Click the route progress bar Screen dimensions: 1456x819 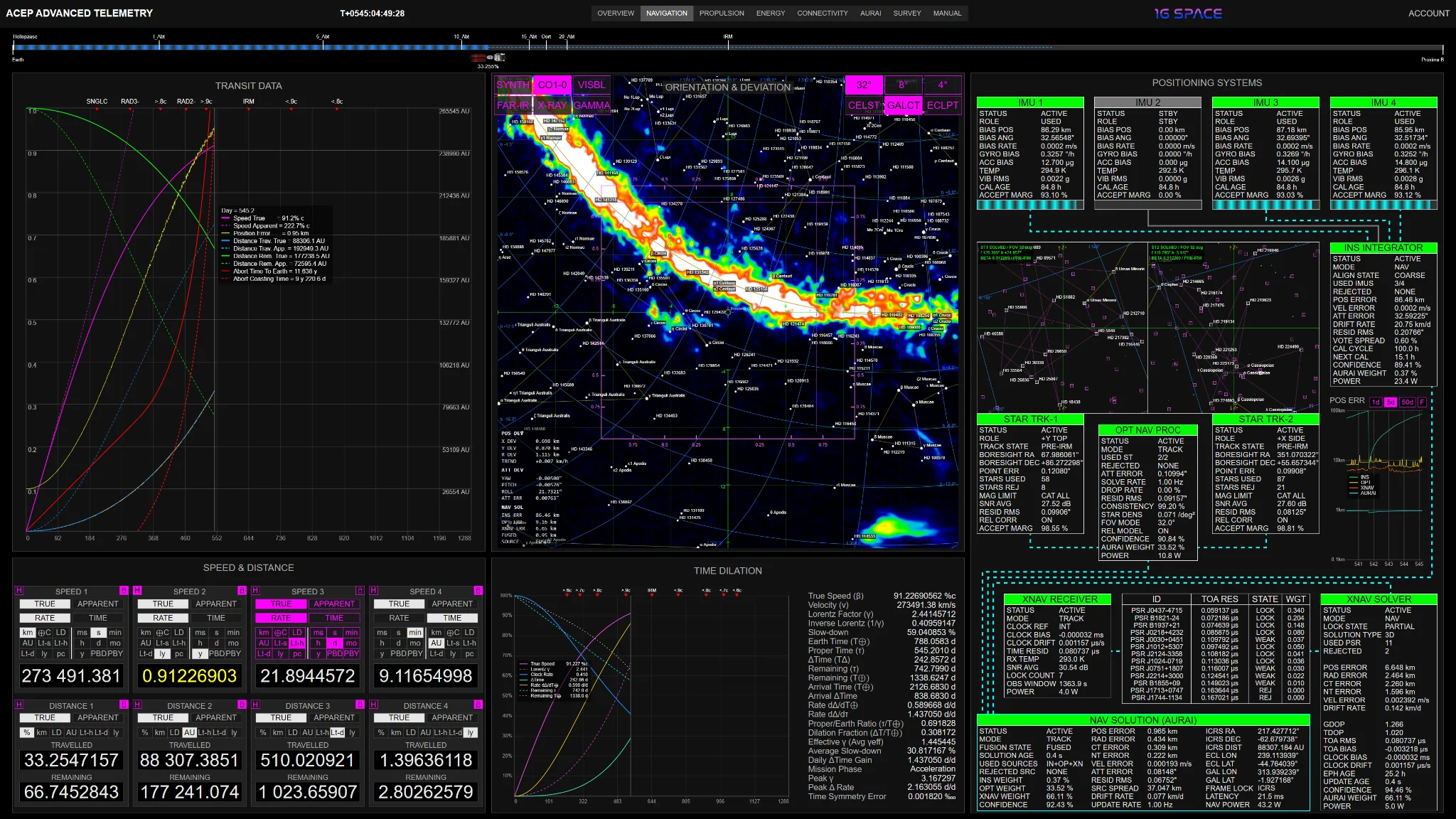click(x=729, y=48)
